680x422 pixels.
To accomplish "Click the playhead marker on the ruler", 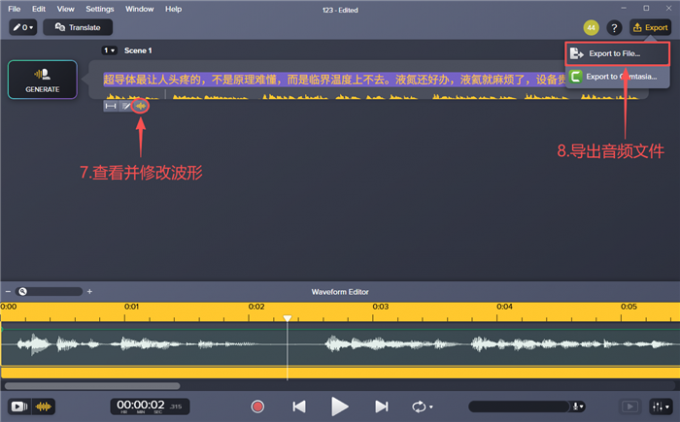I will pyautogui.click(x=287, y=318).
